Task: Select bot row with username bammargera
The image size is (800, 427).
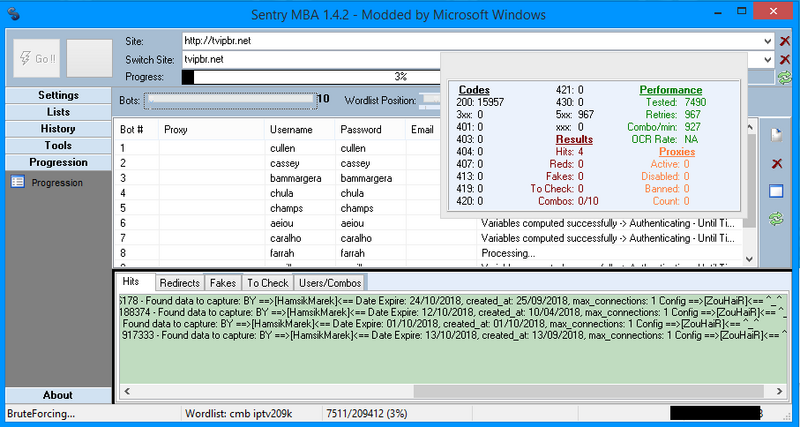Action: (278, 179)
